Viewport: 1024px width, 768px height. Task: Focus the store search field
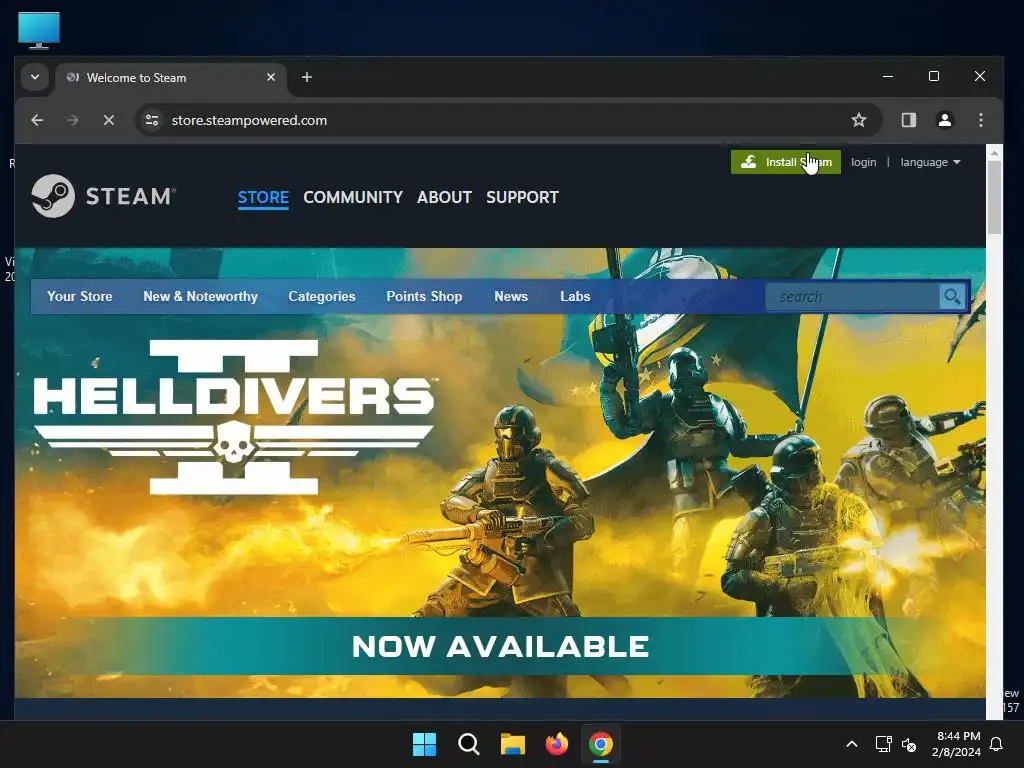click(853, 296)
